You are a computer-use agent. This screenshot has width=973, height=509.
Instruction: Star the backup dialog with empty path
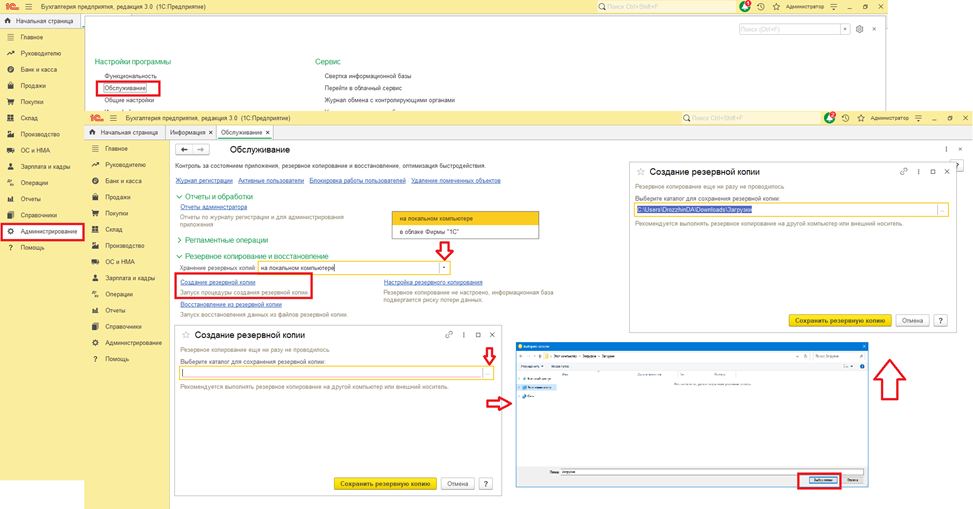point(186,335)
